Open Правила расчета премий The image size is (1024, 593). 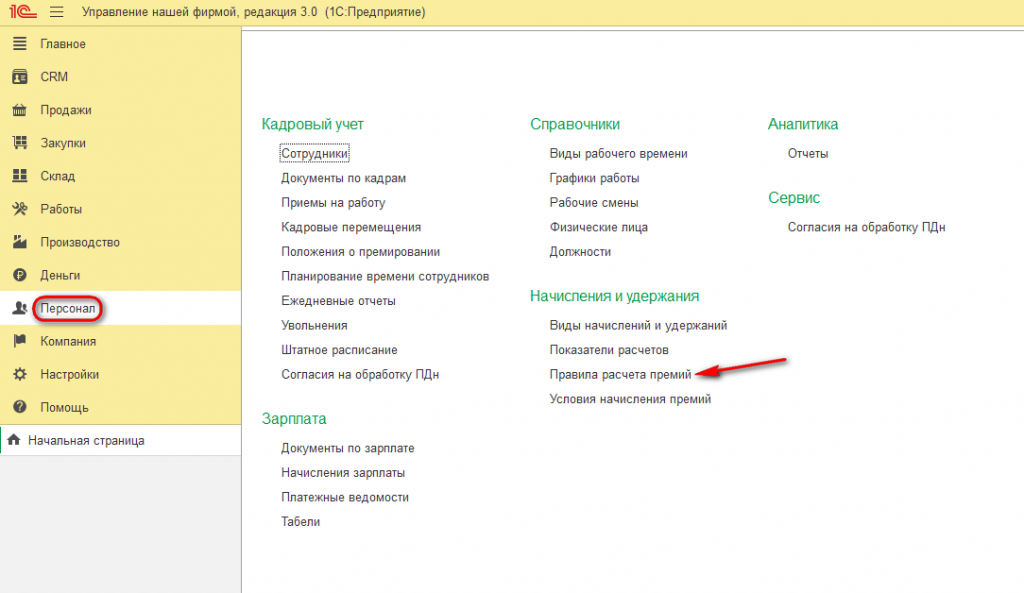[620, 374]
